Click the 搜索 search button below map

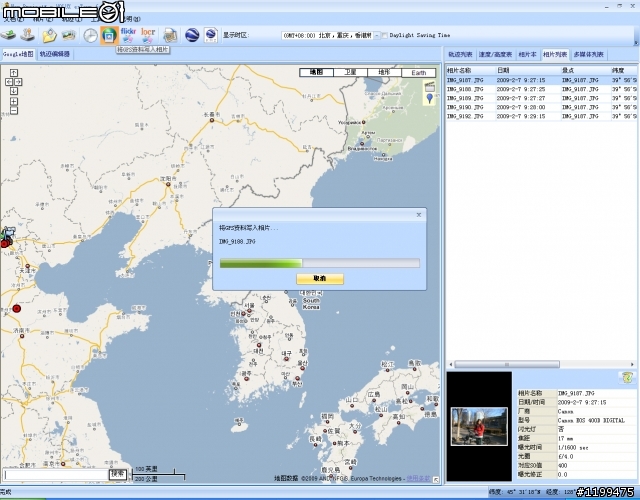(x=118, y=474)
